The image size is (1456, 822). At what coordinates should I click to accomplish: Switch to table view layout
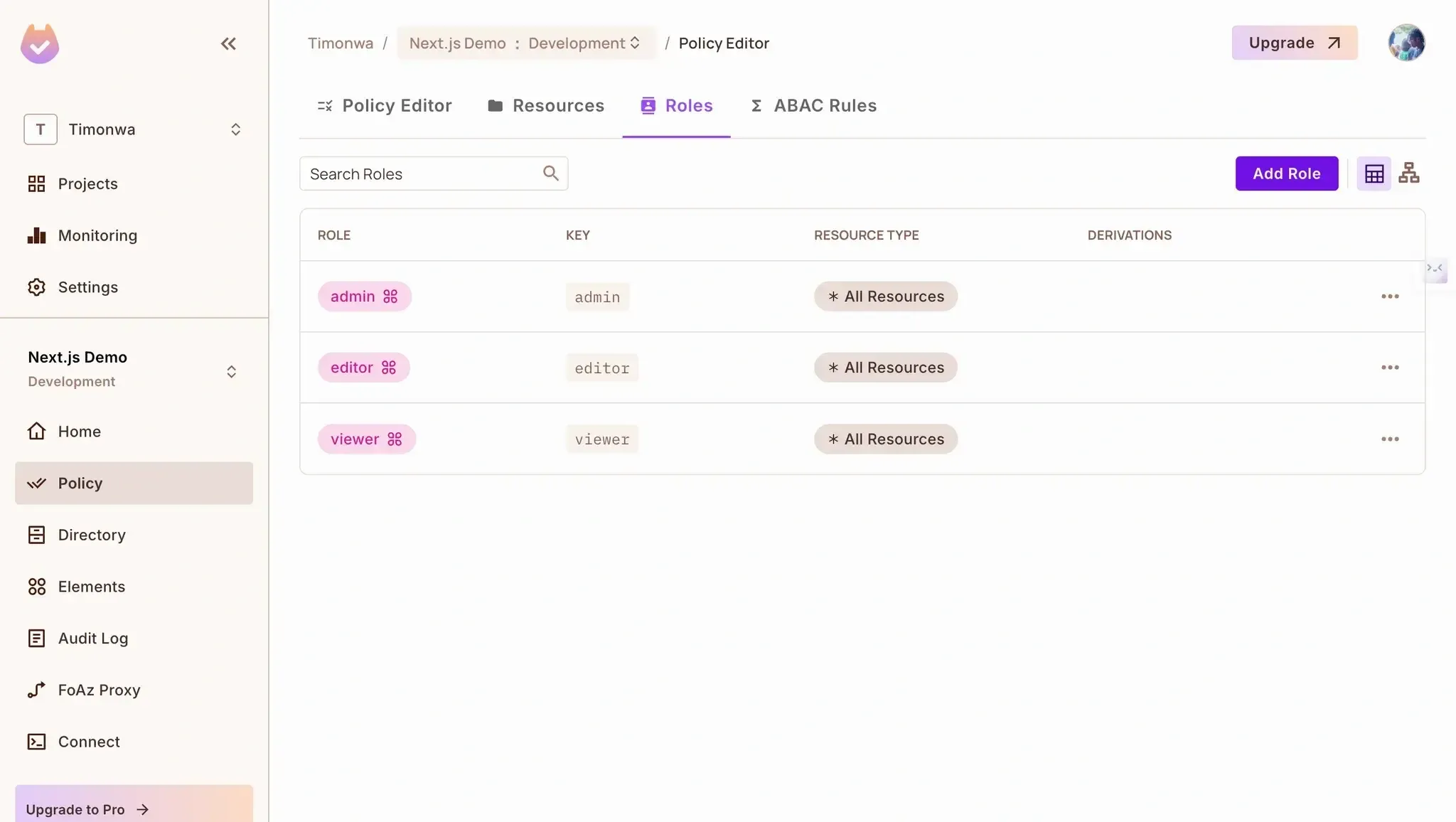[1374, 174]
